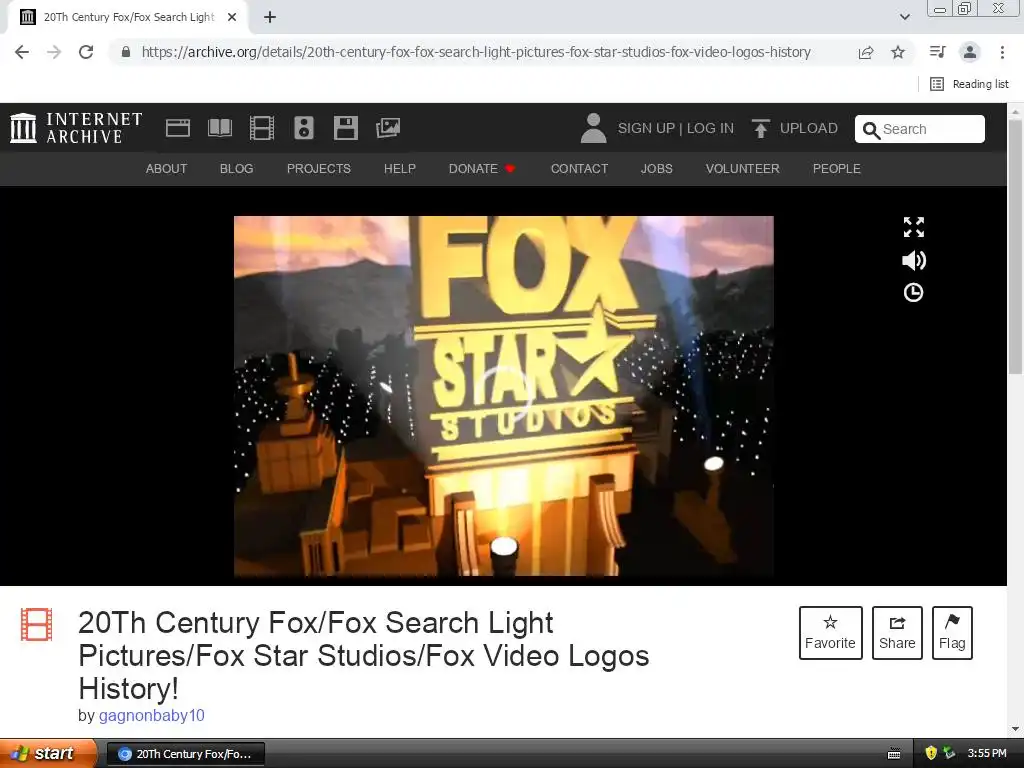Click the on-screen keyboard tray icon
Image resolution: width=1024 pixels, height=768 pixels.
(x=894, y=754)
